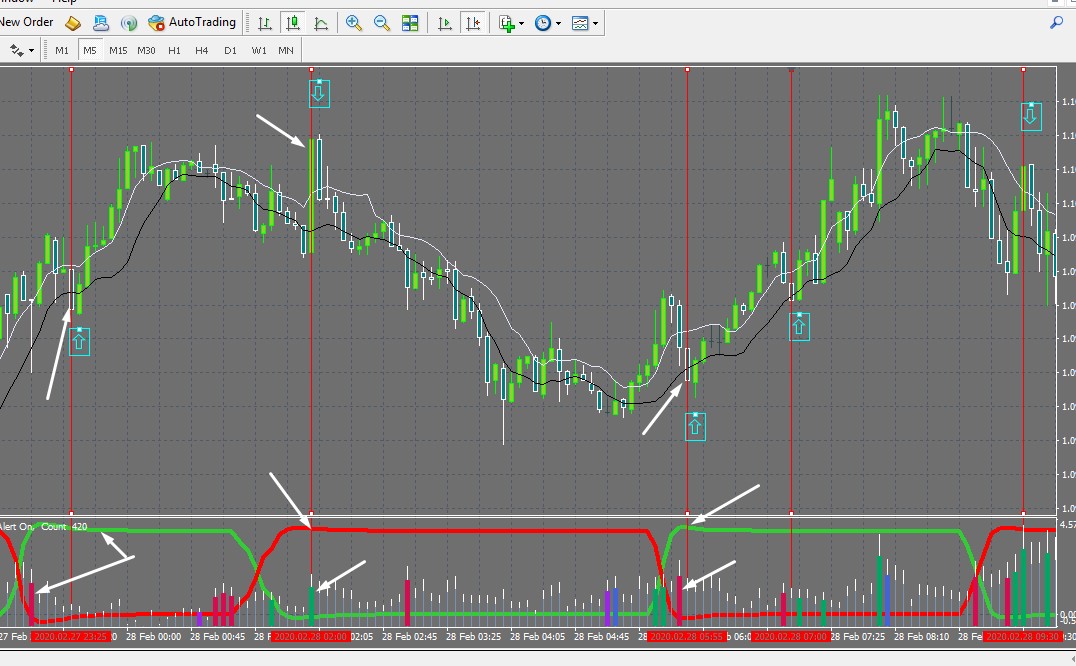Select the MN timeframe
The image size is (1076, 666).
click(x=286, y=50)
